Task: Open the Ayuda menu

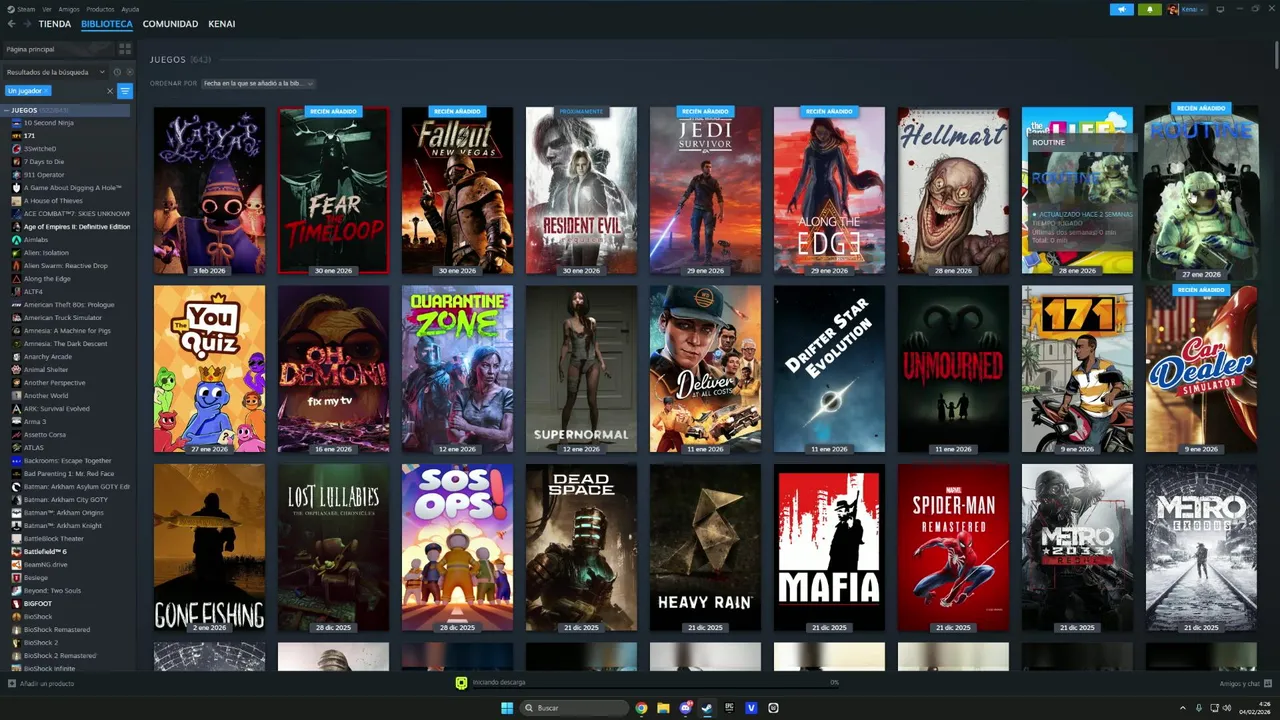Action: [x=130, y=9]
